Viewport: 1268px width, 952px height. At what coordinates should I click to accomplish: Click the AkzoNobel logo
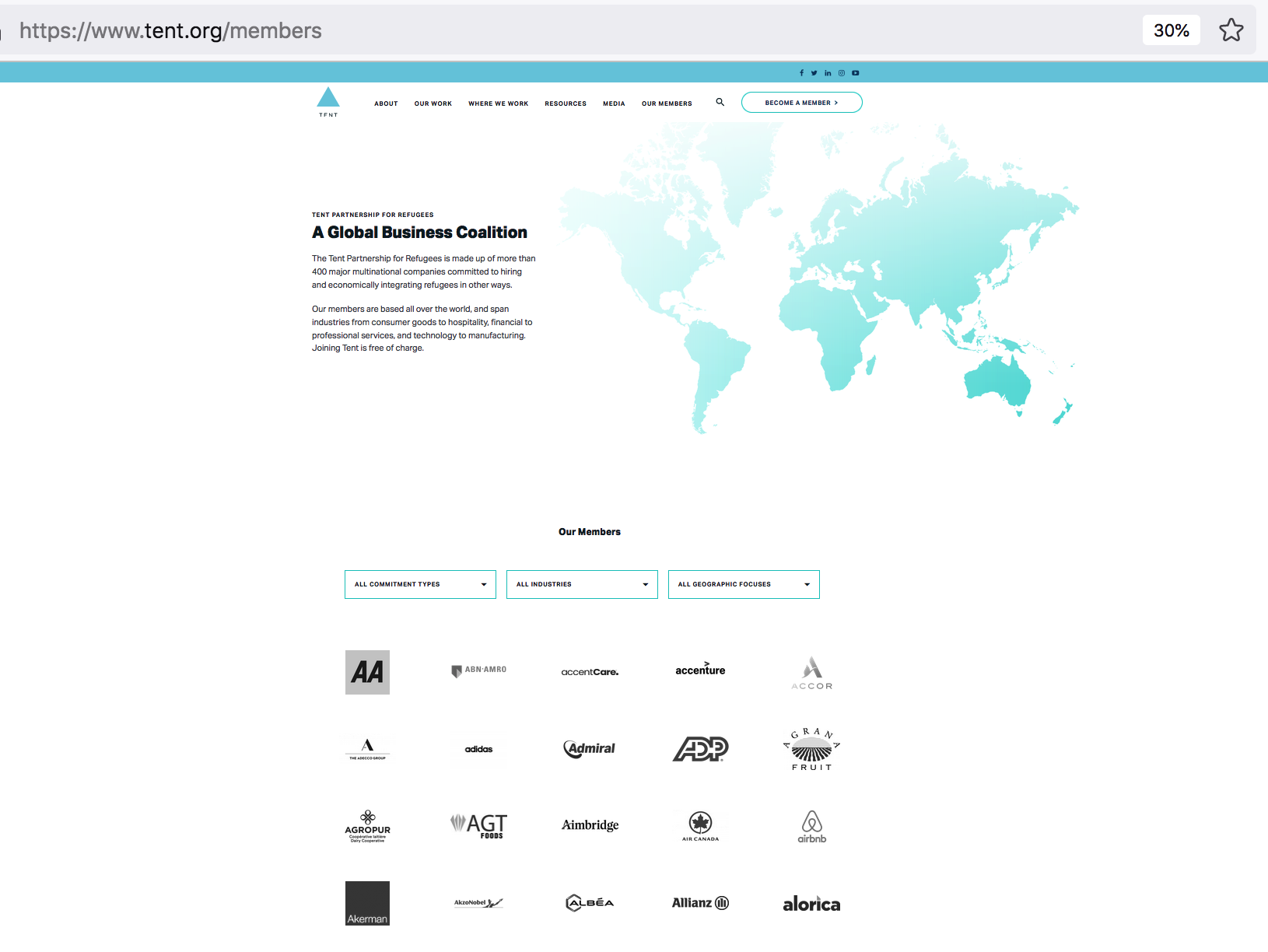click(478, 903)
